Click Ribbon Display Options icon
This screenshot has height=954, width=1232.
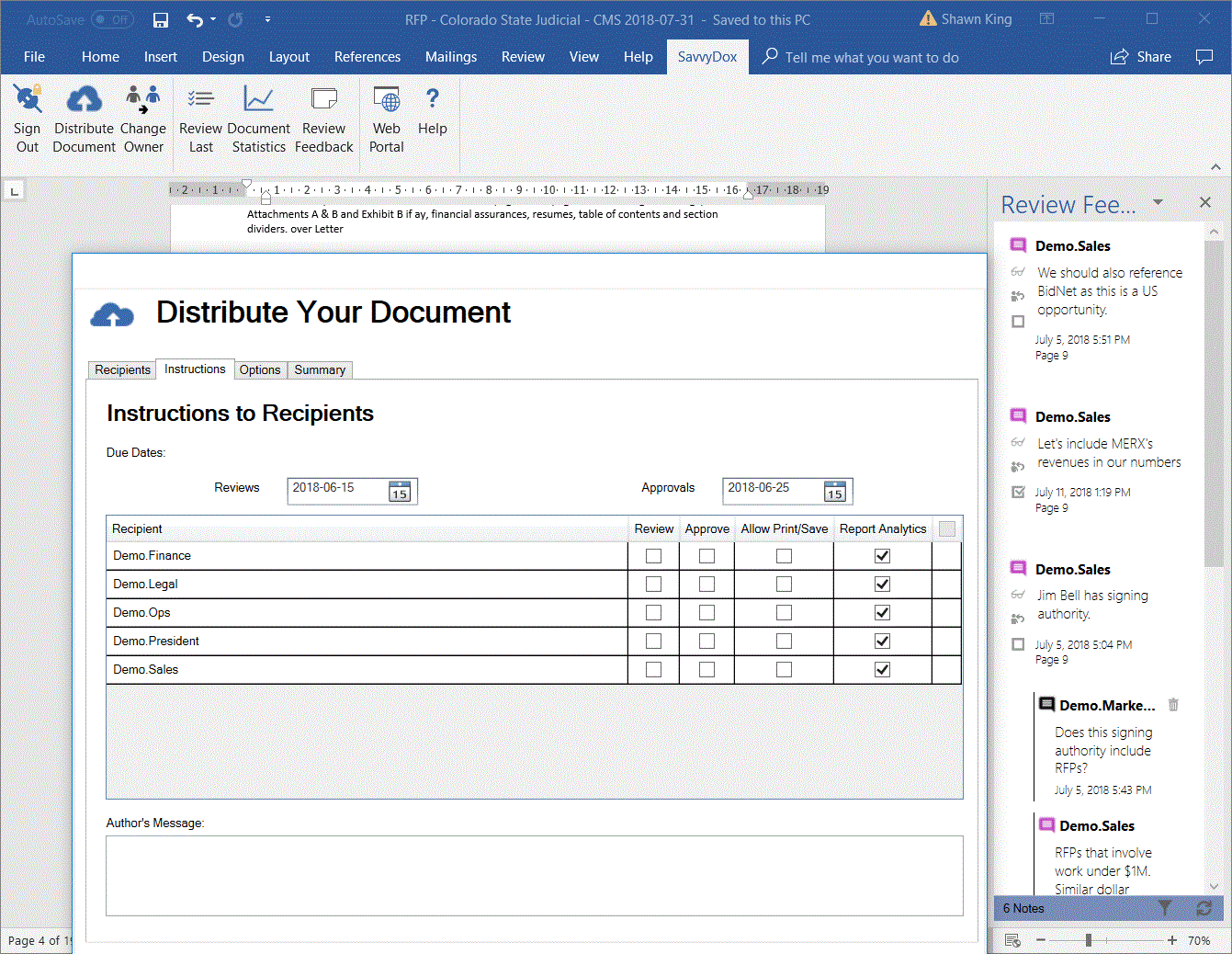pos(1046,18)
